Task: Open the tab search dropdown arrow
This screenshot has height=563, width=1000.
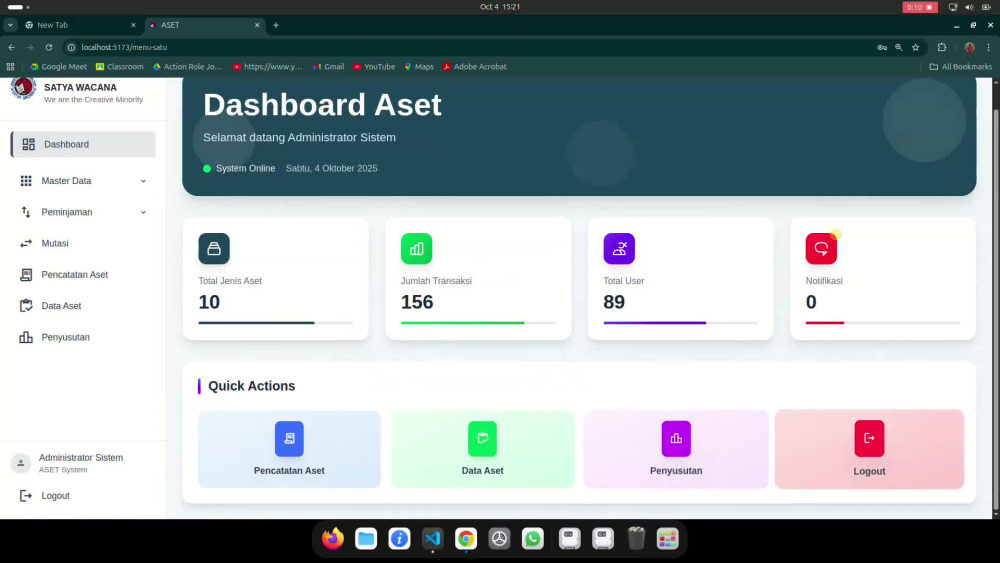Action: [x=10, y=25]
